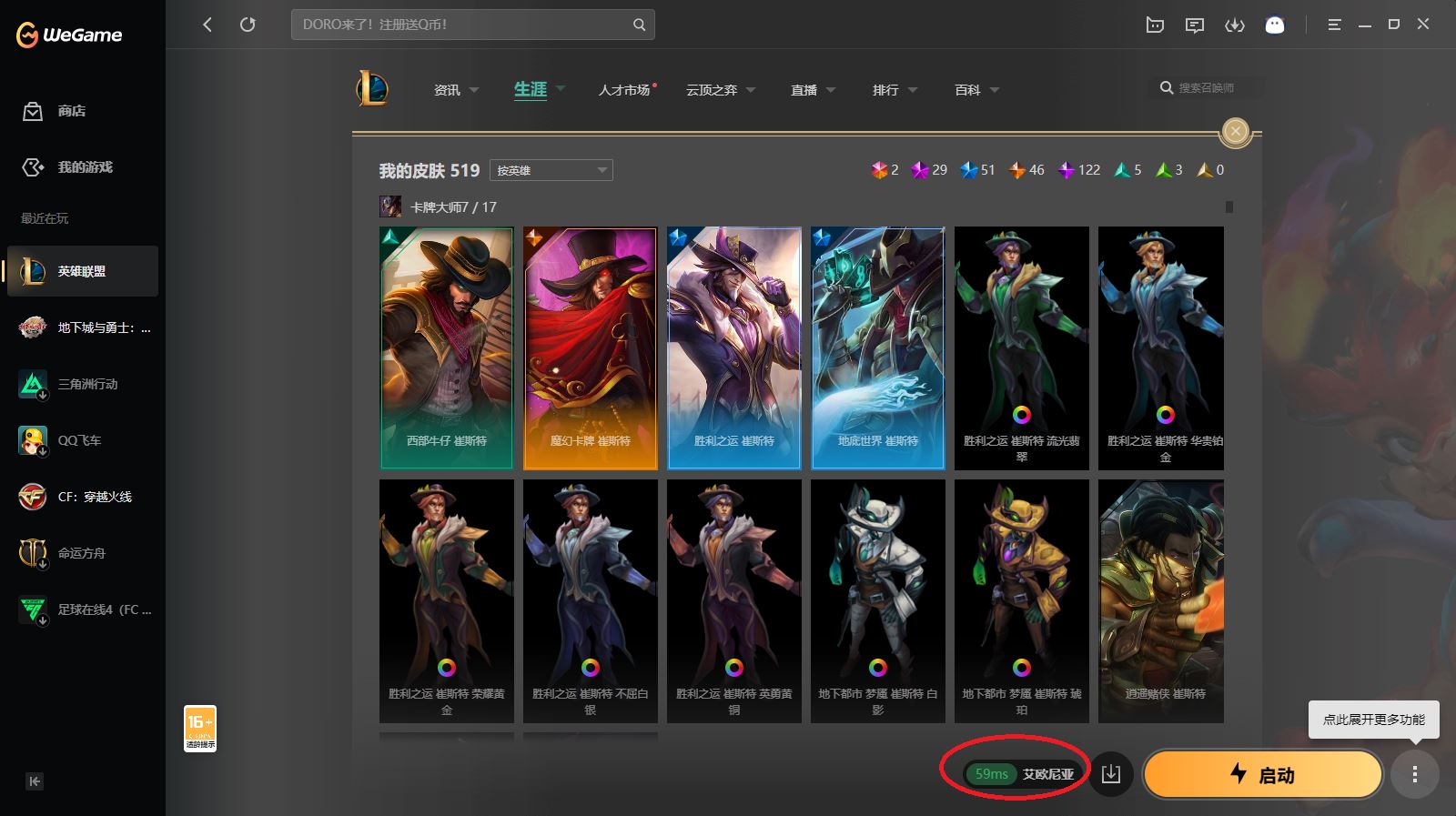
Task: Close the skins panel with the gold X
Action: 1236,132
